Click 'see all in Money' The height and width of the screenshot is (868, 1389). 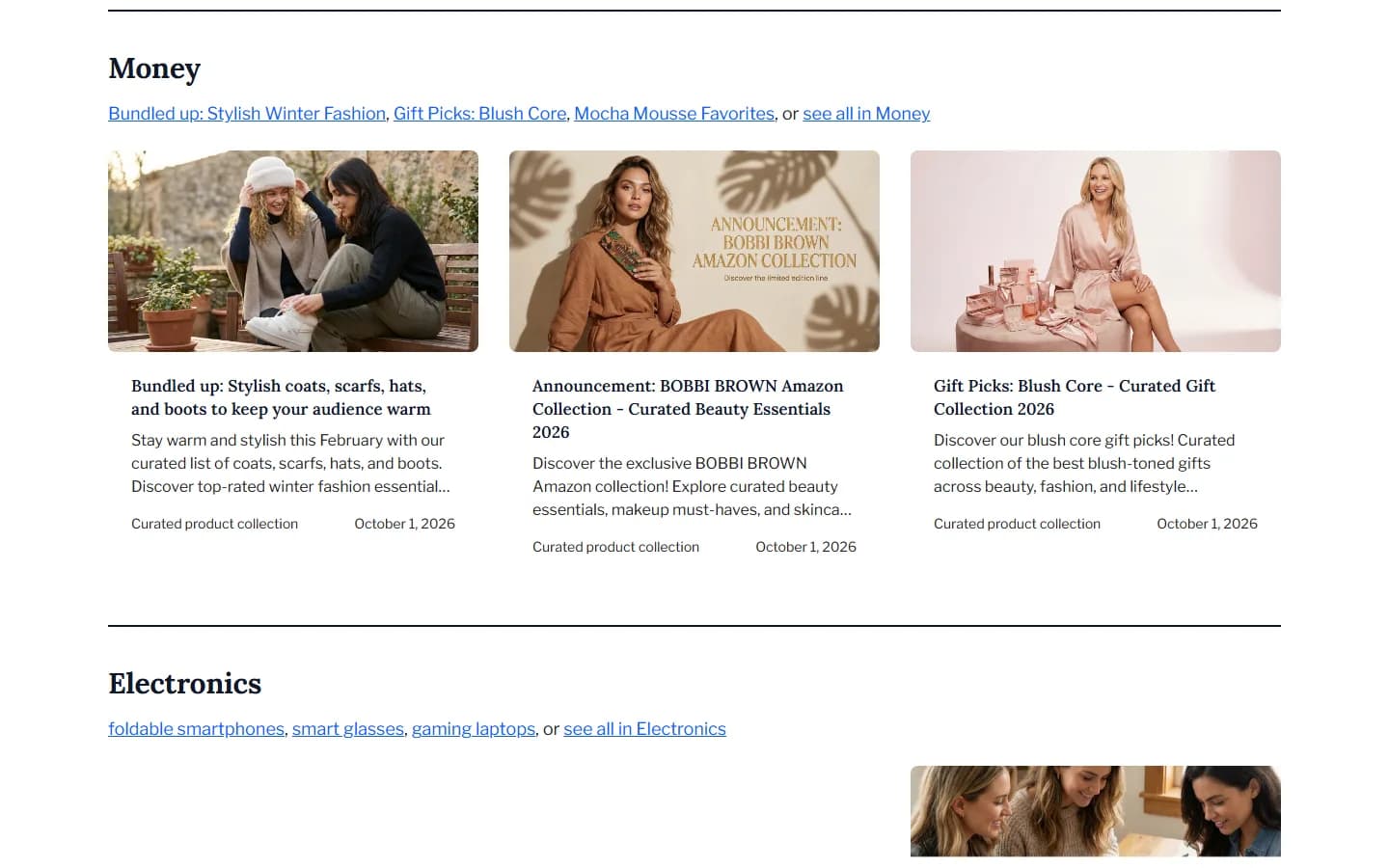click(x=866, y=114)
